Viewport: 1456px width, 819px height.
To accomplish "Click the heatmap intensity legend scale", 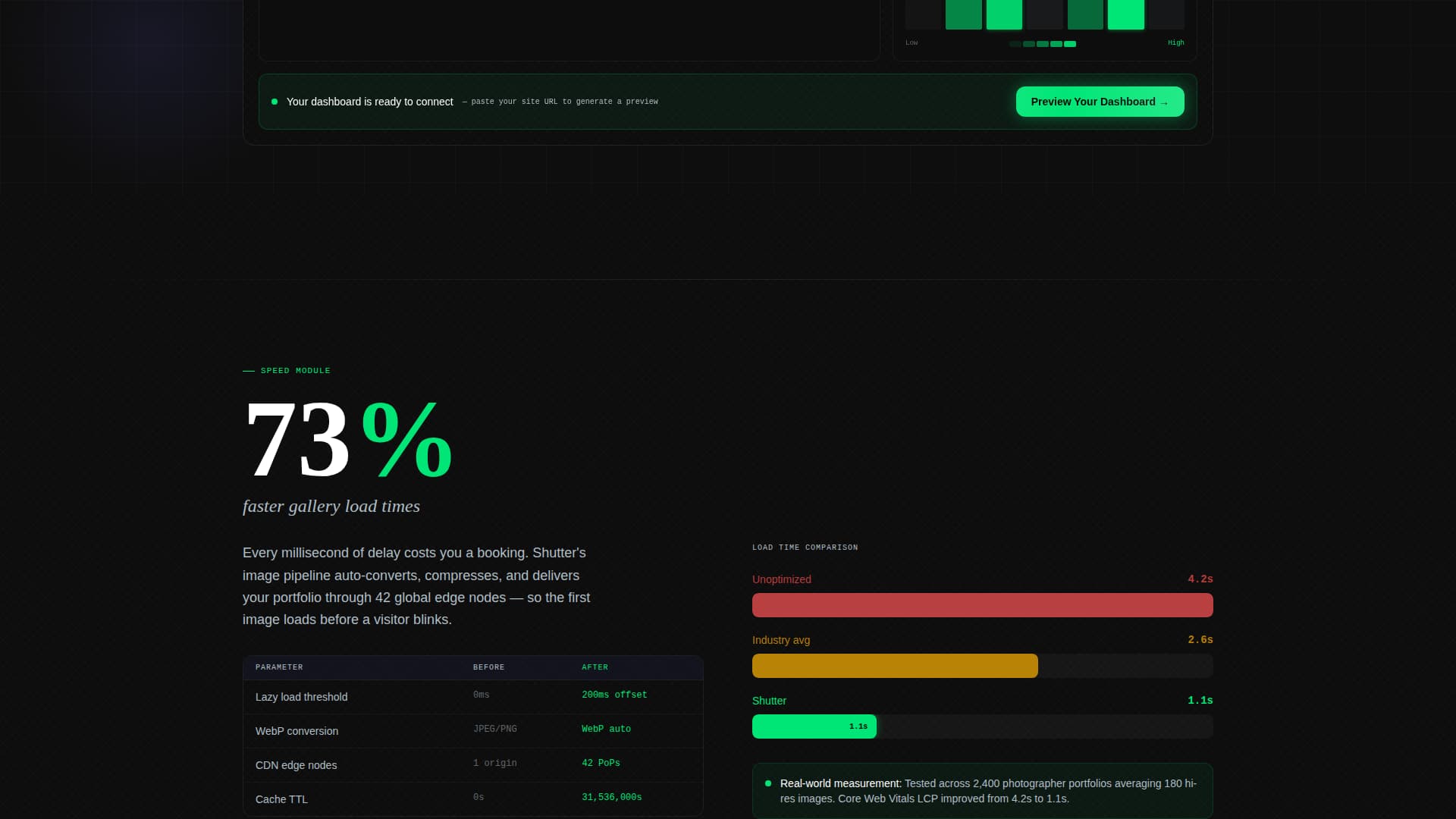I will click(1043, 44).
